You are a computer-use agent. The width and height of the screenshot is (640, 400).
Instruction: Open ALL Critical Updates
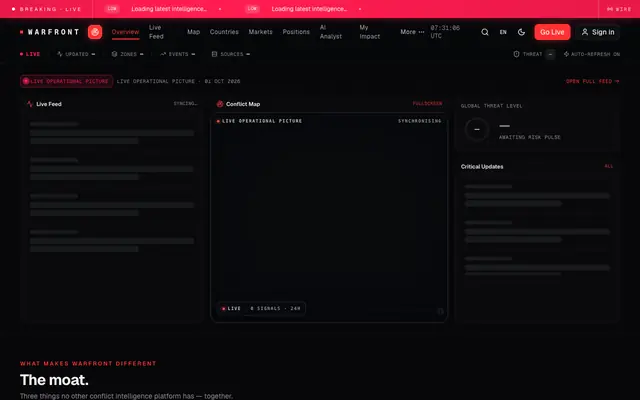point(609,166)
